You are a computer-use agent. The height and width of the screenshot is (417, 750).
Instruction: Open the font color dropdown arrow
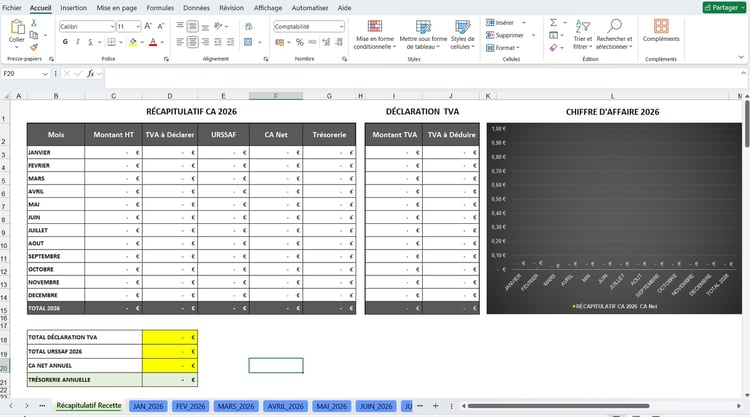(162, 43)
